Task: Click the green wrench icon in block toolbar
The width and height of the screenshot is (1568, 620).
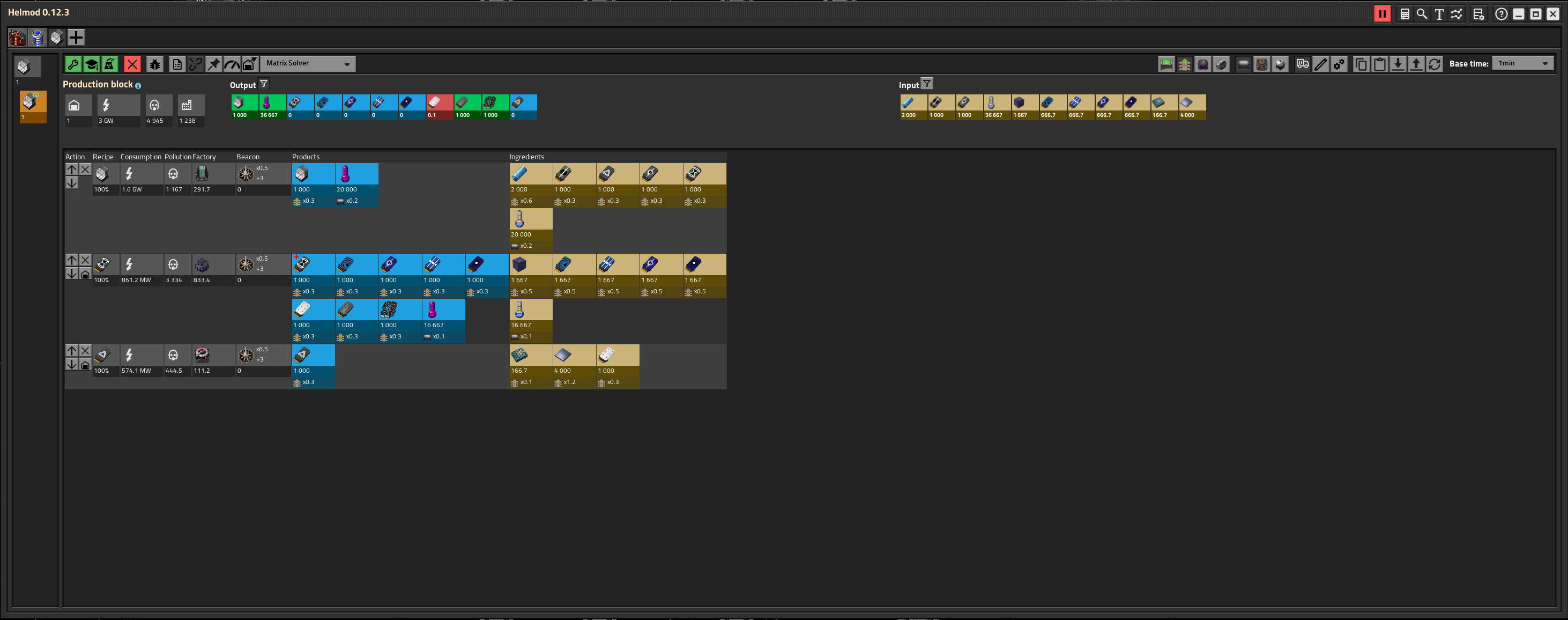Action: click(x=73, y=64)
